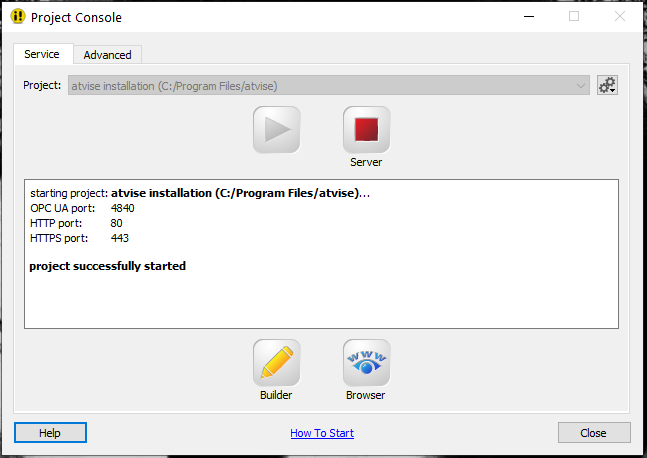Click the 'starting project: atvise installation' line
The width and height of the screenshot is (647, 458).
click(x=200, y=193)
